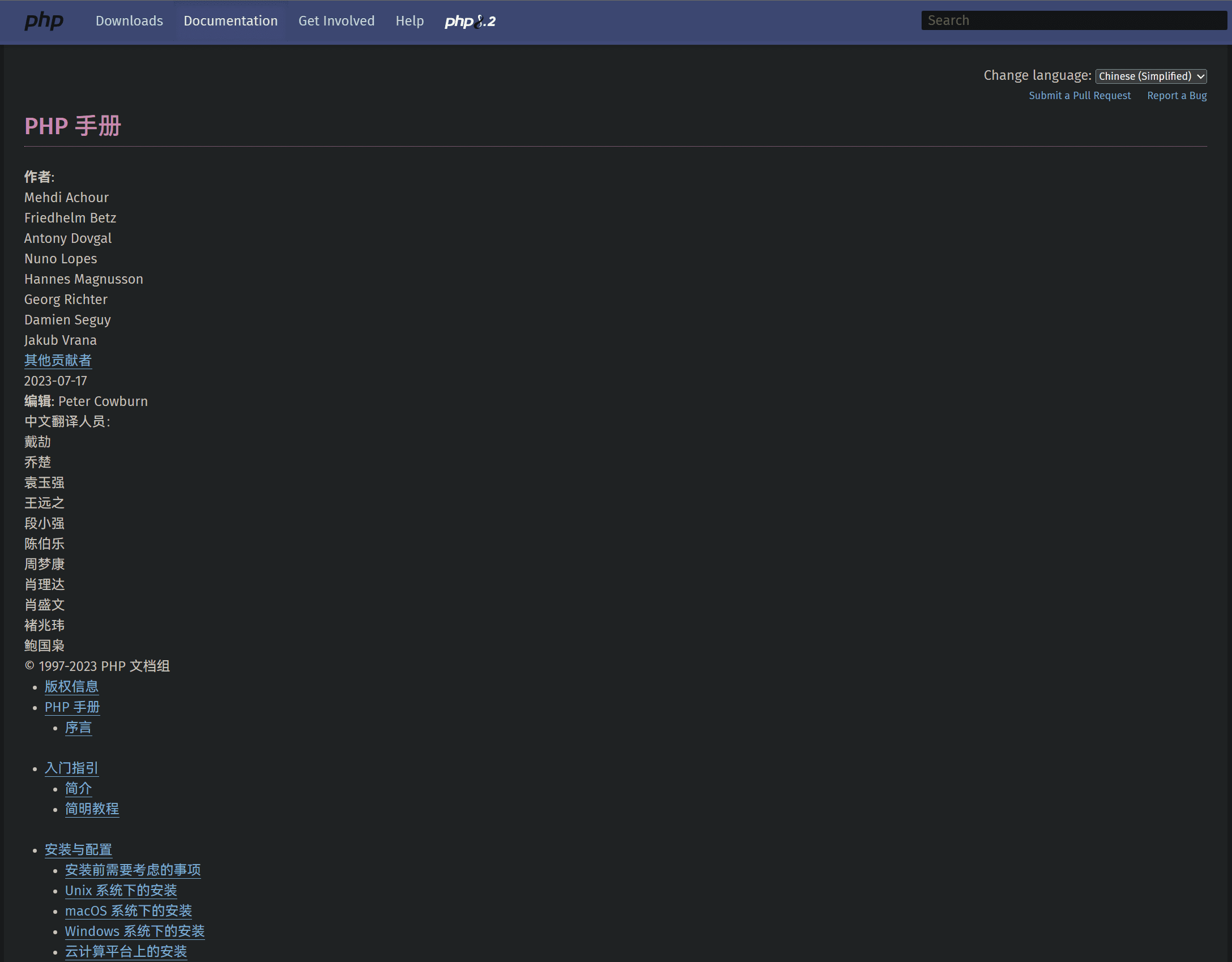Viewport: 1232px width, 962px height.
Task: Open the PHP 手册 list link
Action: [x=72, y=707]
